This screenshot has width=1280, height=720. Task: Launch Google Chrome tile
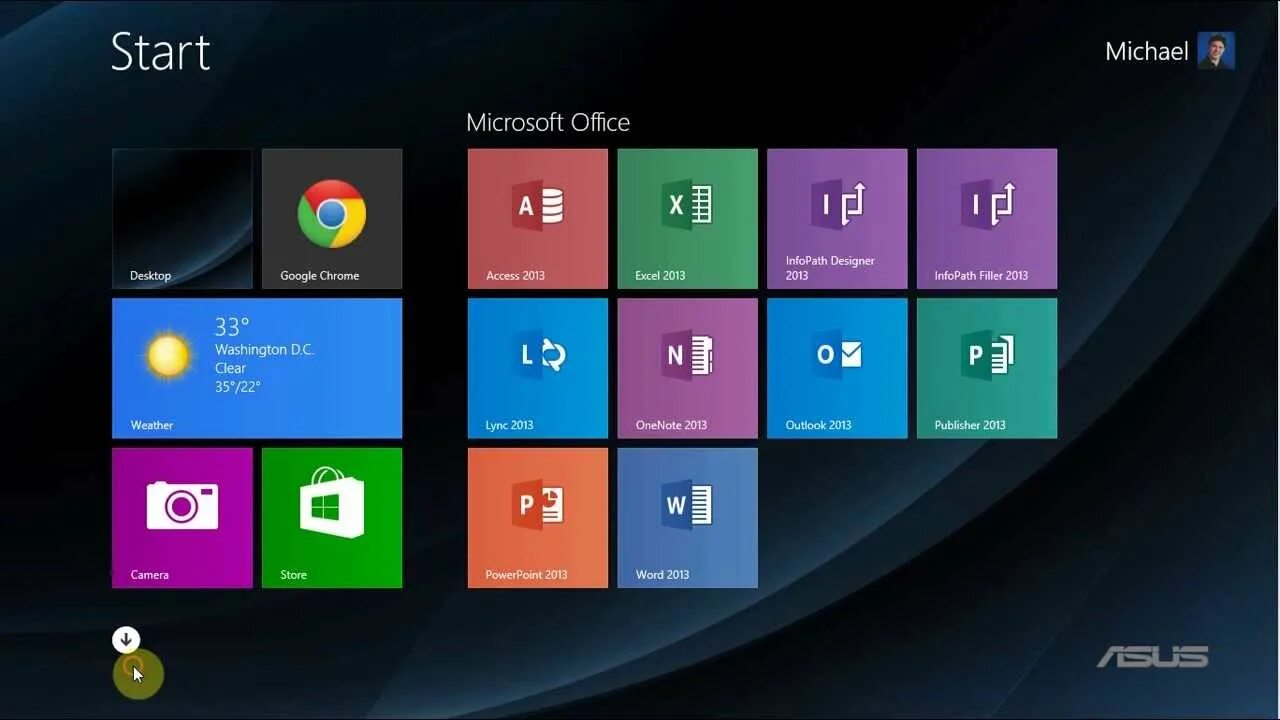[332, 219]
